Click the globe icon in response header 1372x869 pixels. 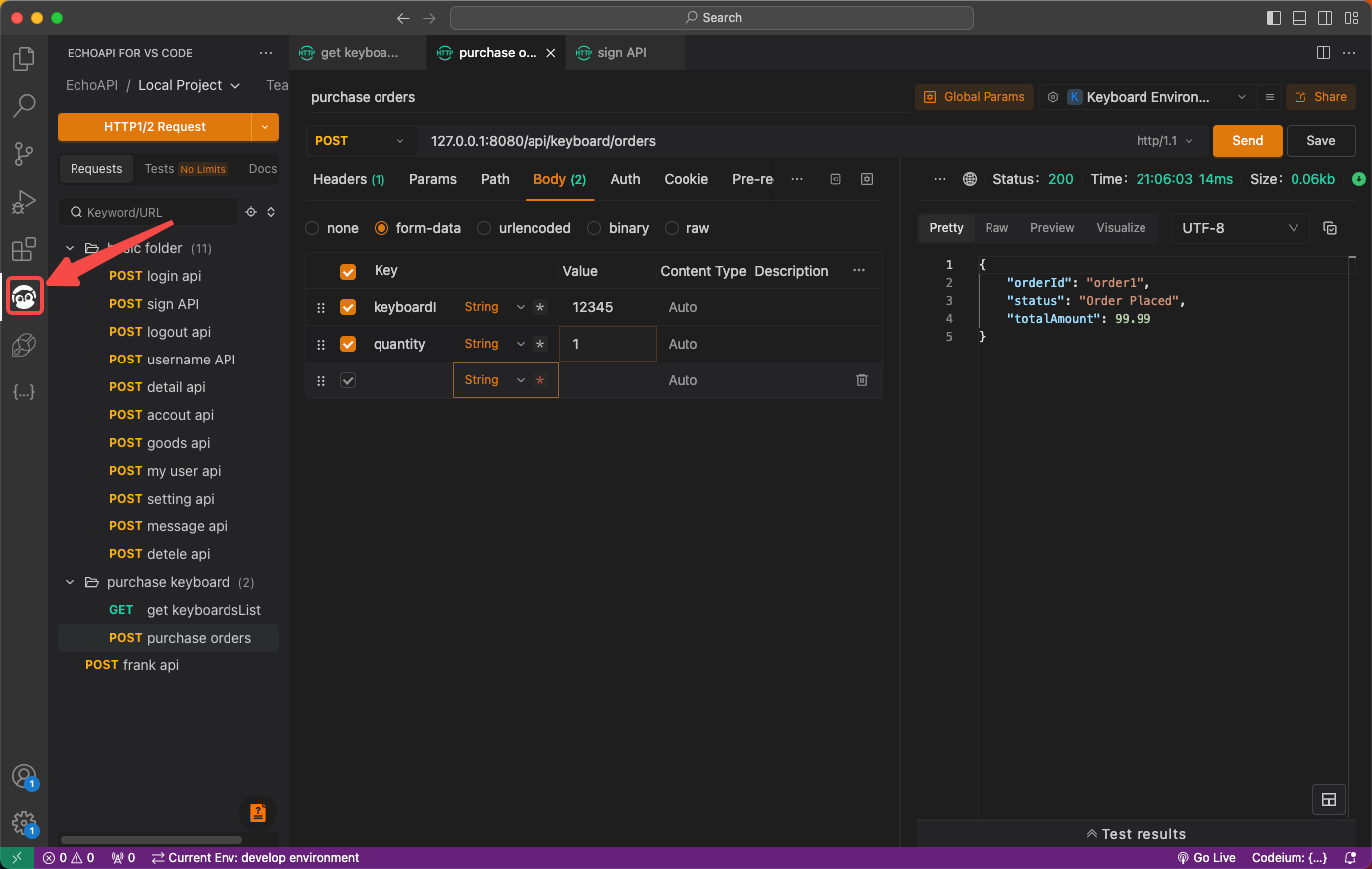click(970, 179)
